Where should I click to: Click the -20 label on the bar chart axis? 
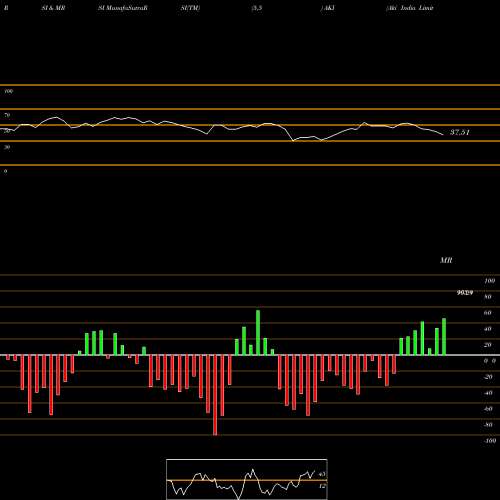click(x=488, y=377)
